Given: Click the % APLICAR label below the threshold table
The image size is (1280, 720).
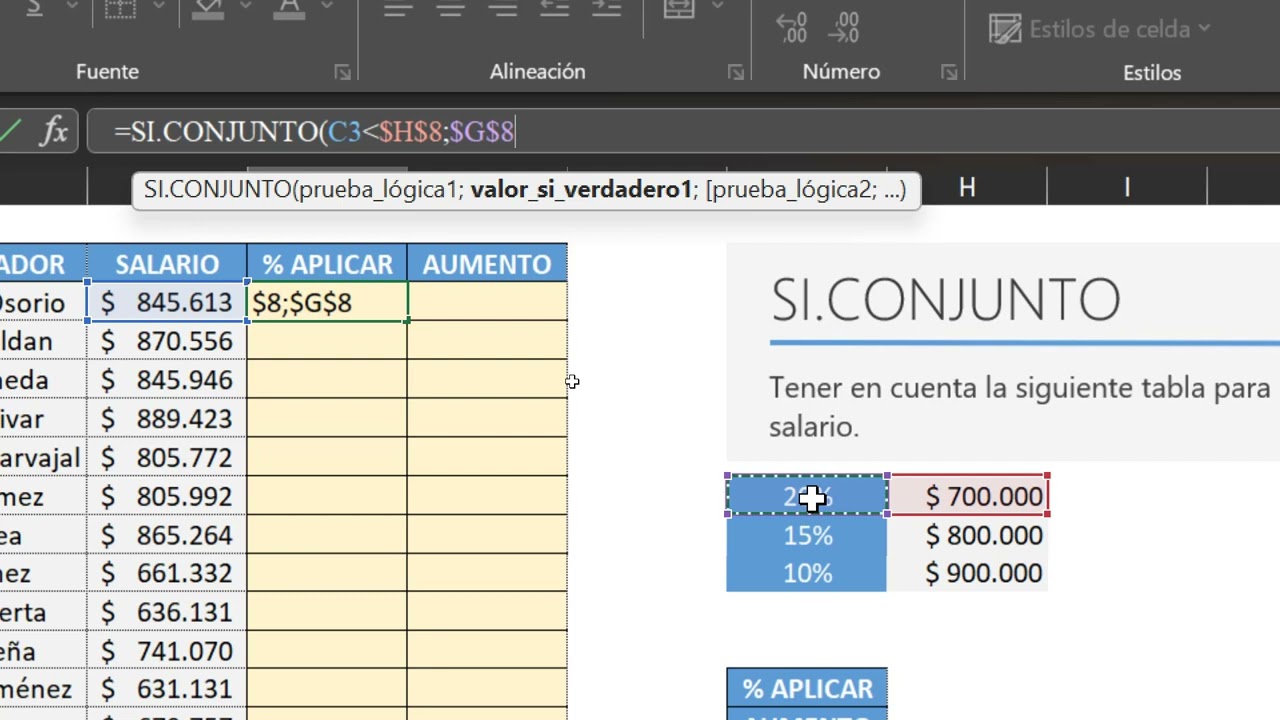Looking at the screenshot, I should tap(807, 689).
